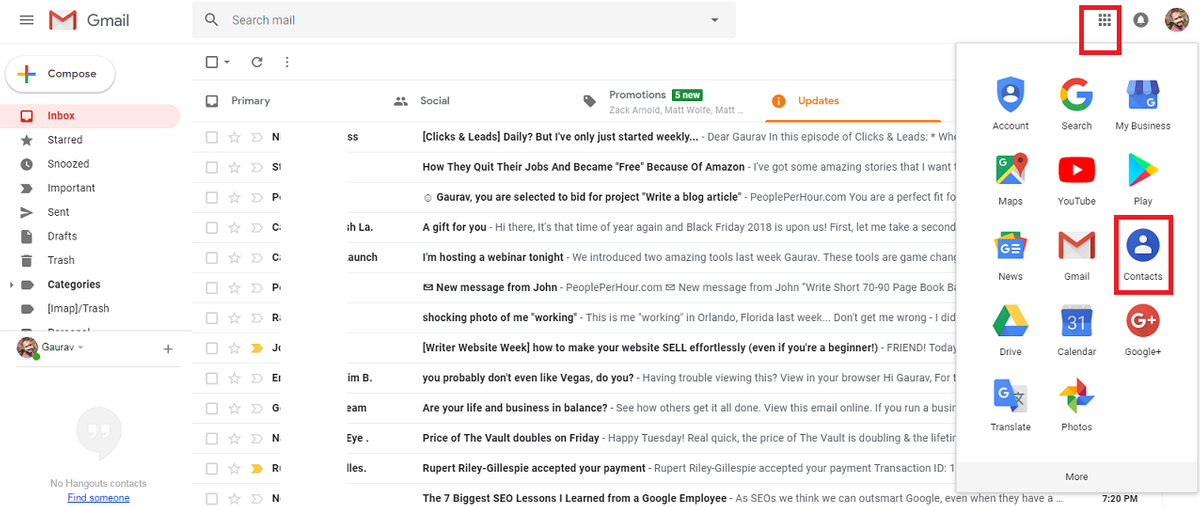This screenshot has width=1200, height=507.
Task: Check the select-all mail checkbox
Action: [212, 62]
